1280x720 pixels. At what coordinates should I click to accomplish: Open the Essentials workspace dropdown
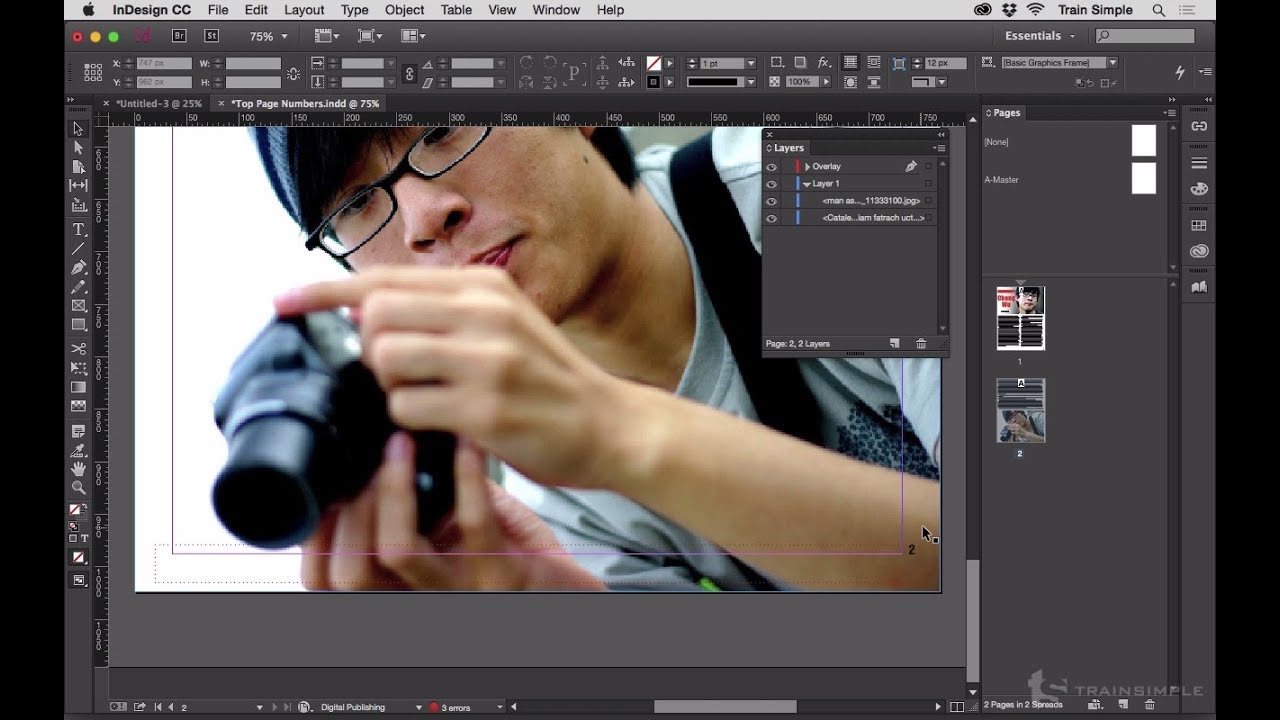pyautogui.click(x=1040, y=36)
